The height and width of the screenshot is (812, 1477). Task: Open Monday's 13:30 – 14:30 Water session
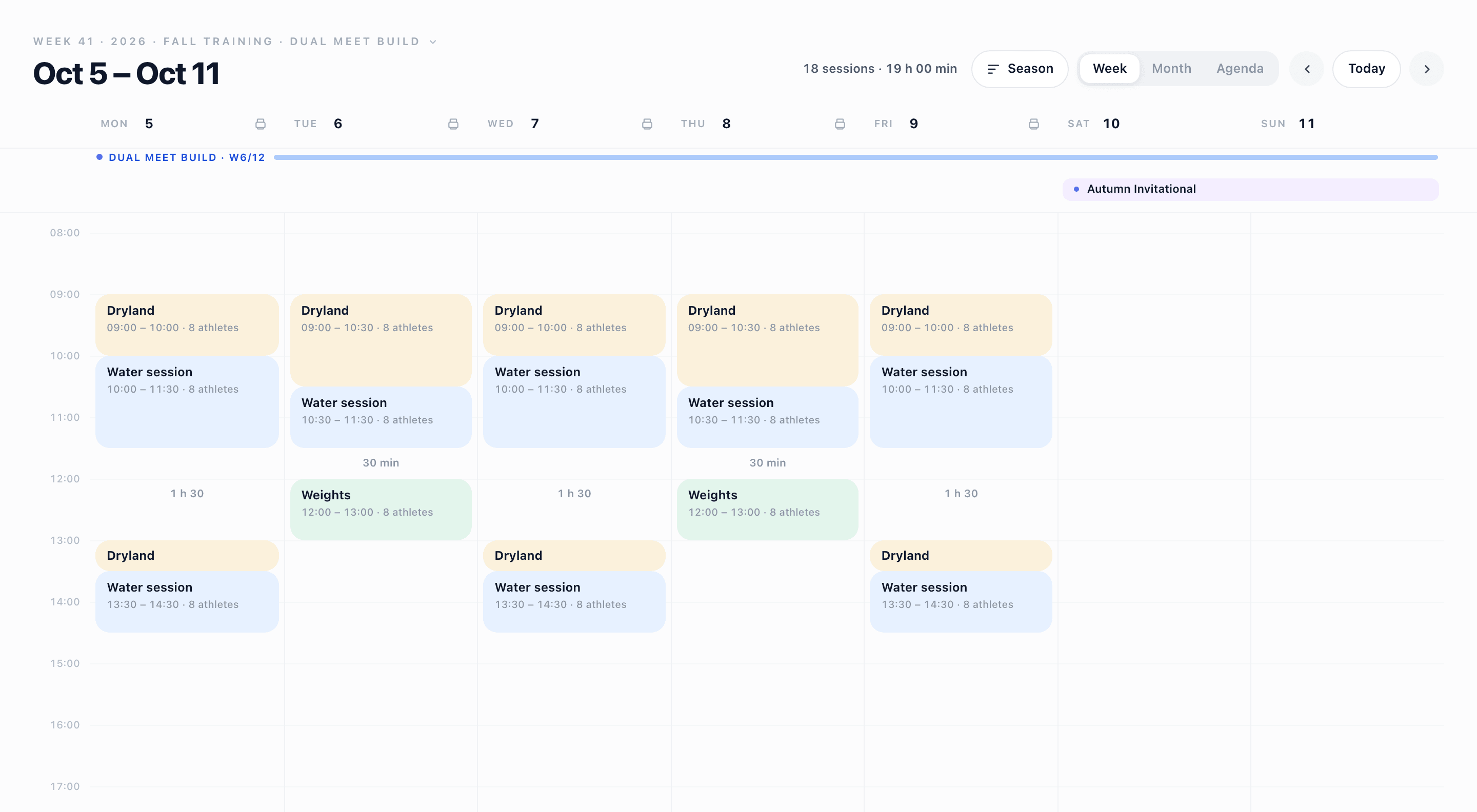pyautogui.click(x=187, y=602)
